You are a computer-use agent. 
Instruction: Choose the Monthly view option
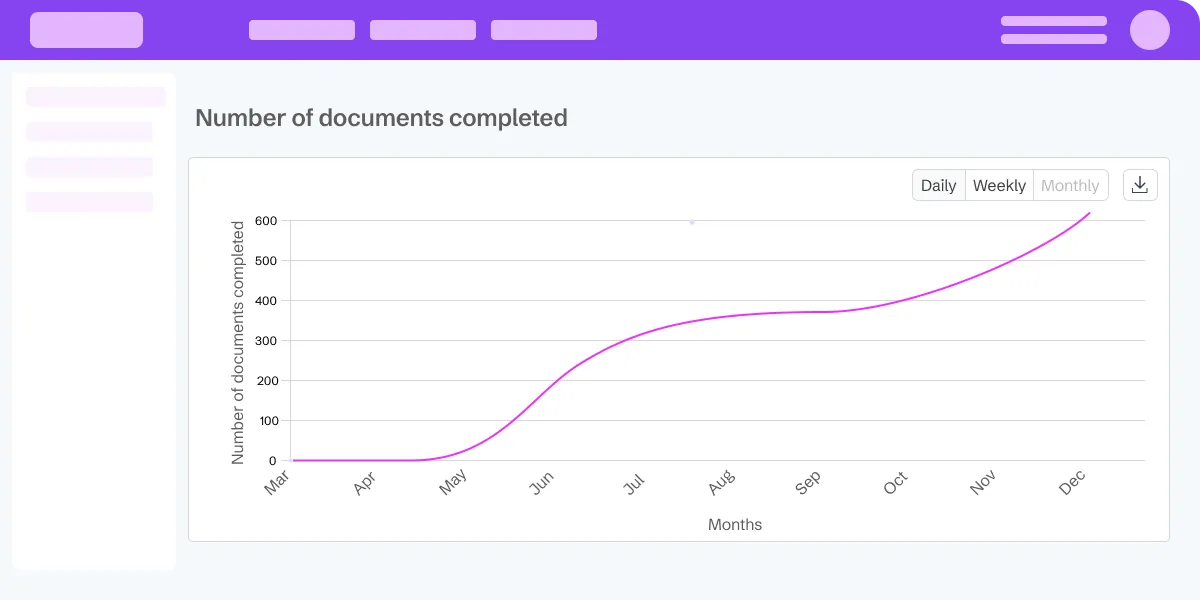[x=1070, y=185]
